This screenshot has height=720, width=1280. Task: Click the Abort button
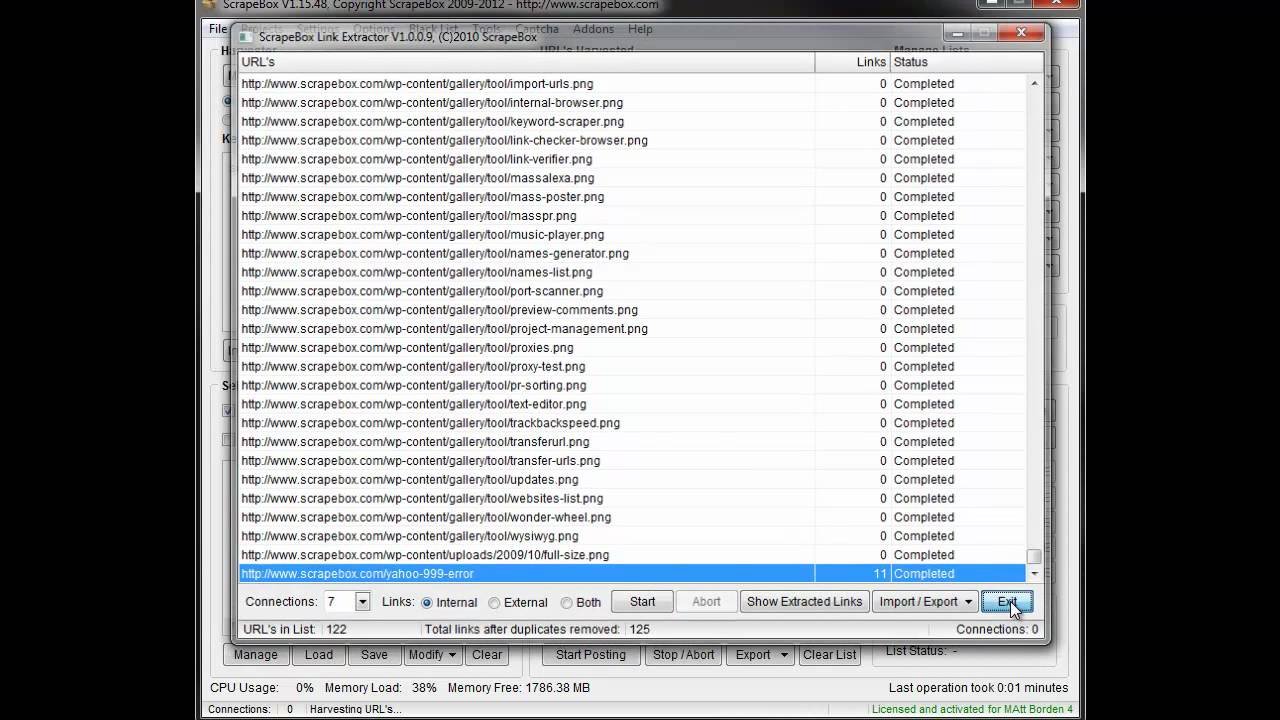706,602
